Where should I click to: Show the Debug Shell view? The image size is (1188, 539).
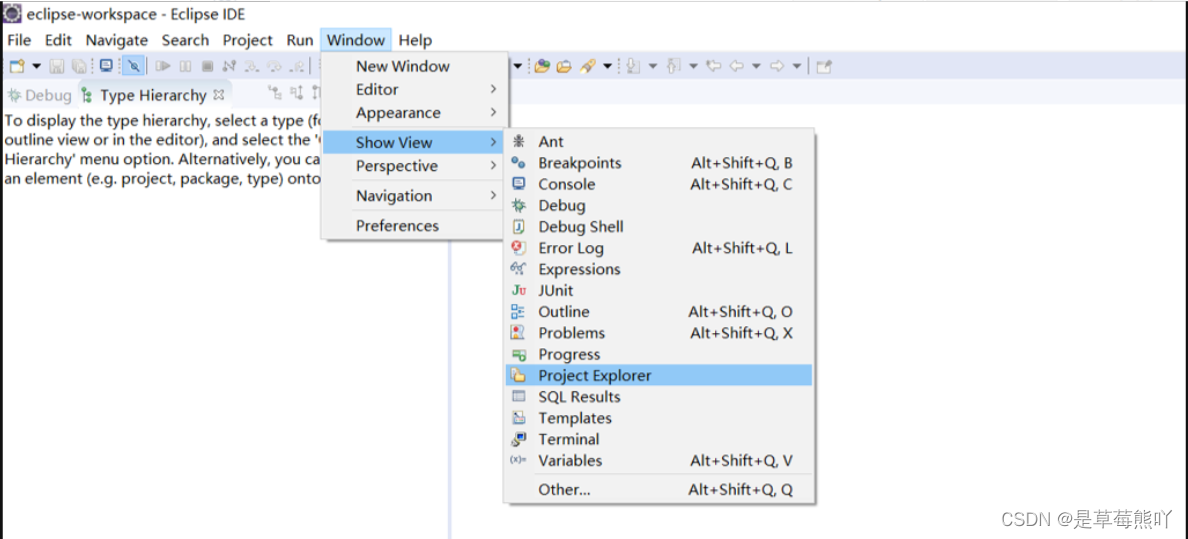pyautogui.click(x=659, y=227)
